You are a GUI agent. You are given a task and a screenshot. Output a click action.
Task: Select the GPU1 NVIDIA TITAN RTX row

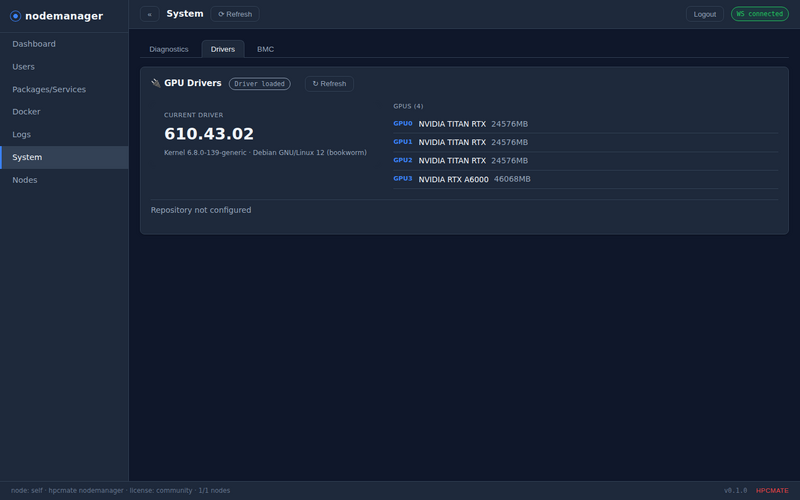586,142
